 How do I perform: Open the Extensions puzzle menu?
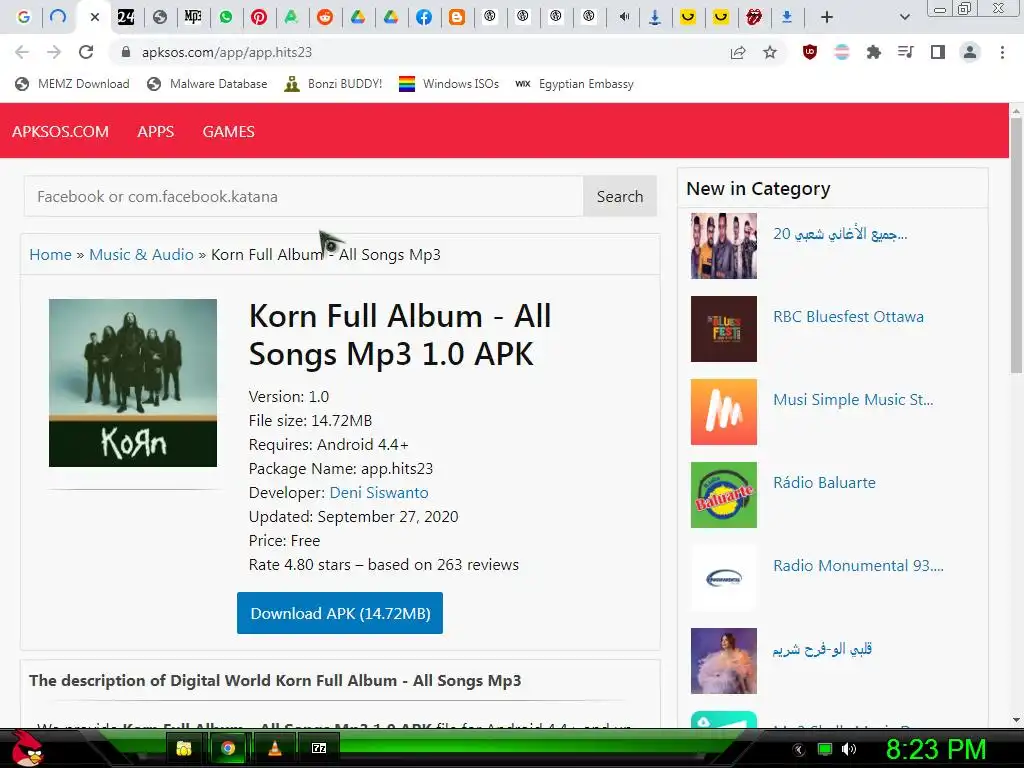pyautogui.click(x=873, y=52)
